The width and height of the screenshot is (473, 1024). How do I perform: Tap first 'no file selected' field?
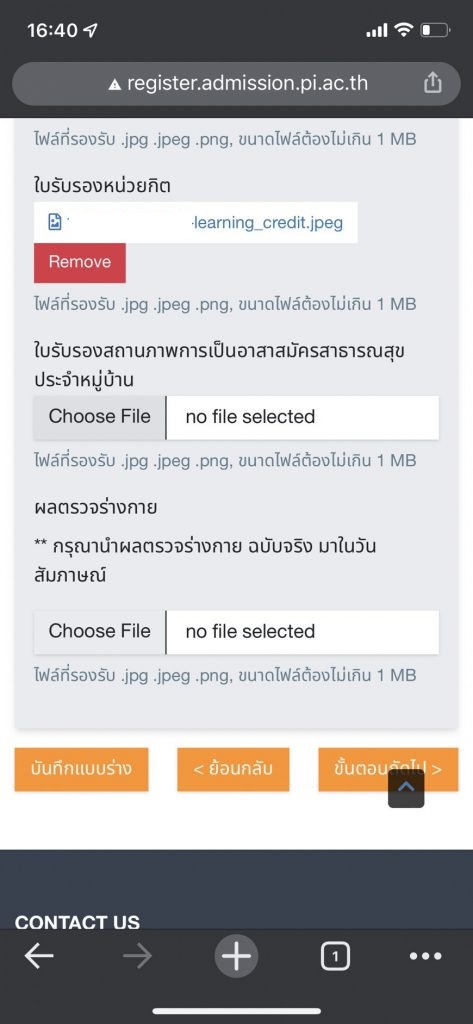coord(302,417)
